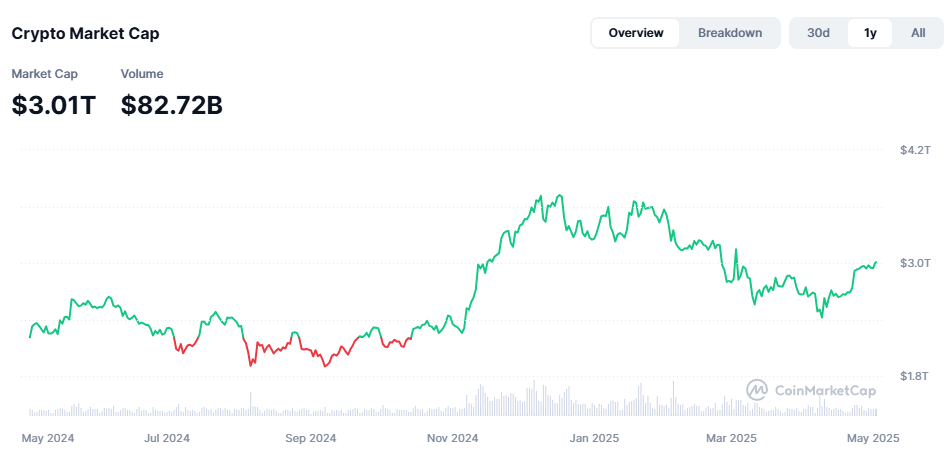948x472 pixels.
Task: Click the $3.0T y-axis label
Action: click(x=916, y=263)
